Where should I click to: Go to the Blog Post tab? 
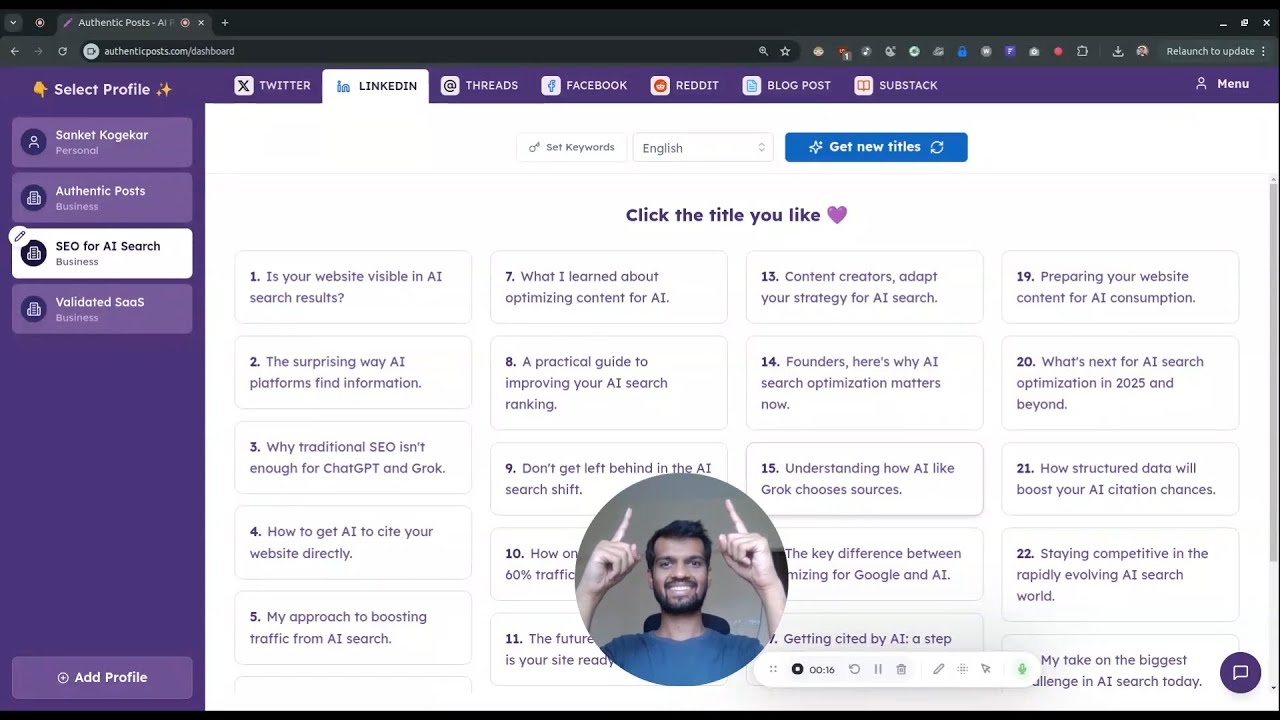click(787, 85)
